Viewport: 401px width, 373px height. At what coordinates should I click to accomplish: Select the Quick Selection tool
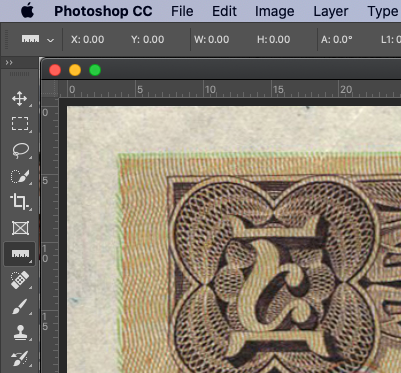click(20, 176)
